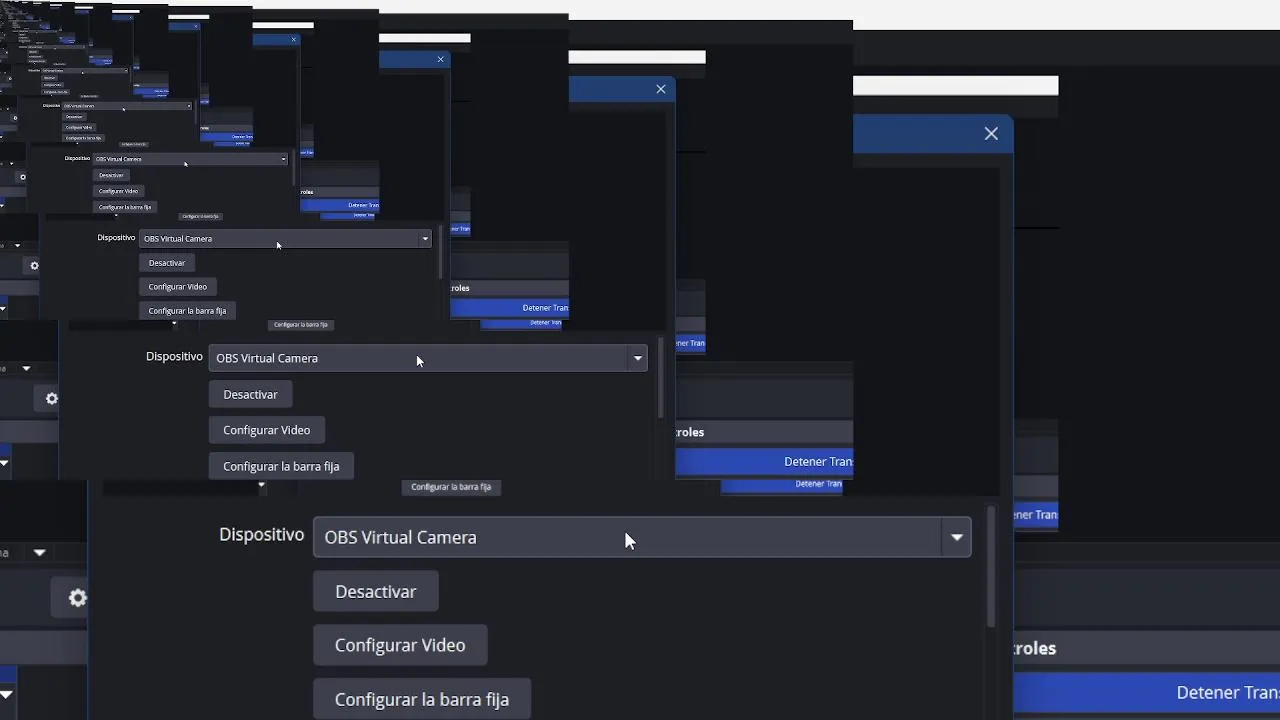Expand the down arrow above the second-largest gear icon
The height and width of the screenshot is (720, 1280).
coord(26,369)
